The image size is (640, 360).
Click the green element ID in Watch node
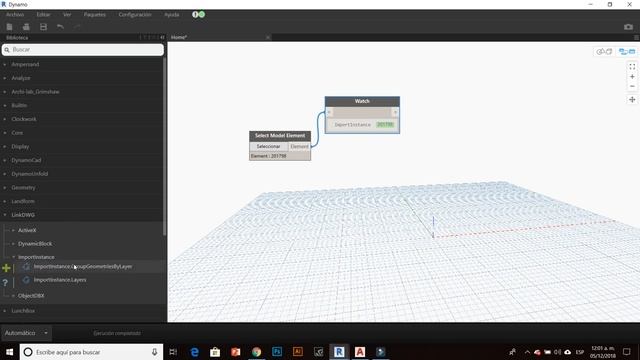pyautogui.click(x=385, y=124)
